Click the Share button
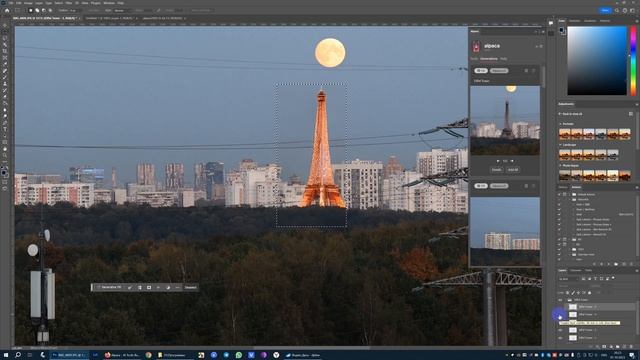640x360 pixels. pyautogui.click(x=605, y=11)
